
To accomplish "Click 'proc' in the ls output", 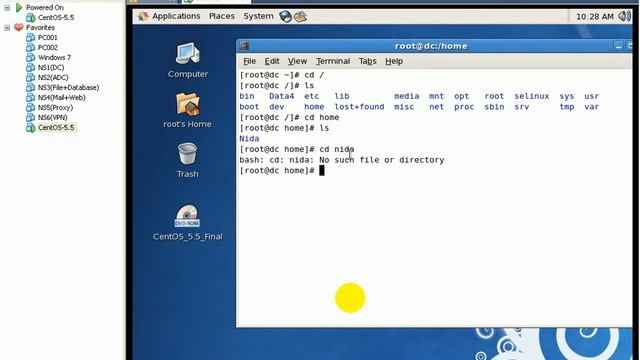I will click(464, 107).
